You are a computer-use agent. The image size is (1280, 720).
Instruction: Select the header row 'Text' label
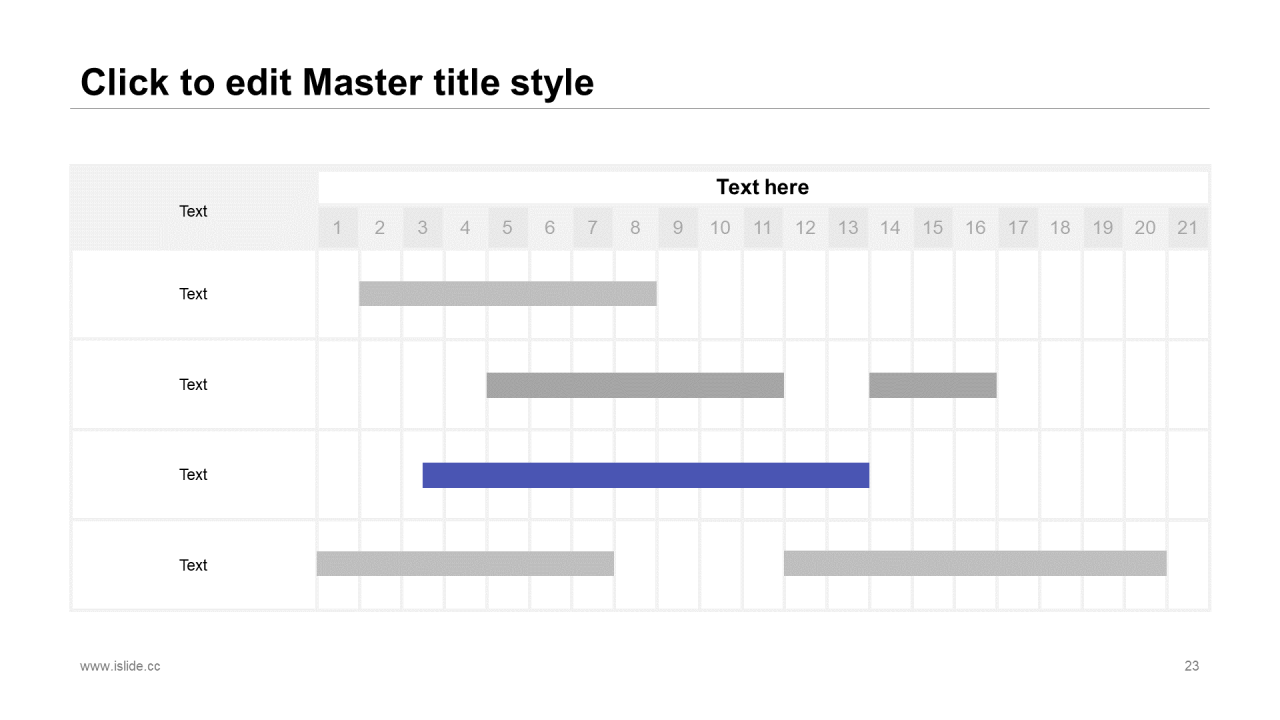193,211
